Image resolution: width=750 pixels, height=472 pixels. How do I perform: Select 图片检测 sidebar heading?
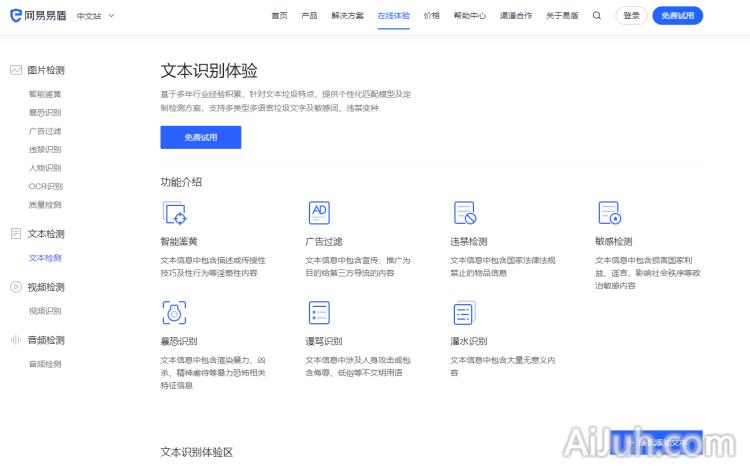pyautogui.click(x=46, y=70)
